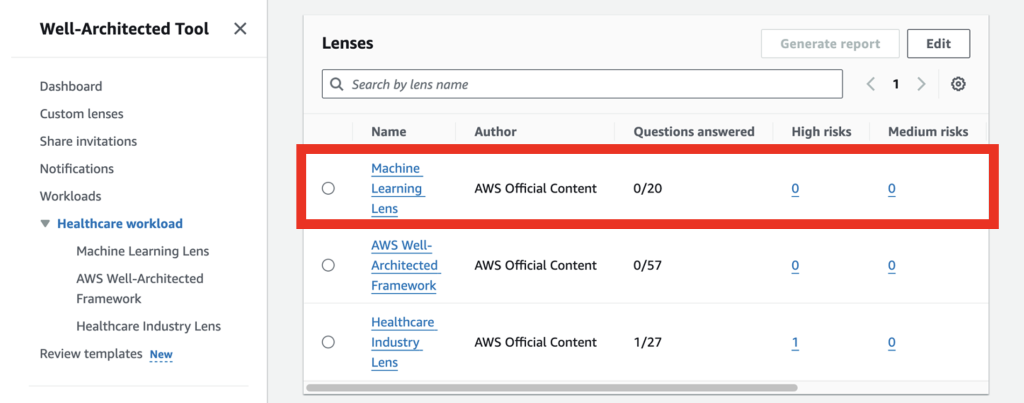This screenshot has width=1024, height=403.
Task: Select the Machine Learning Lens radio button
Action: point(328,189)
